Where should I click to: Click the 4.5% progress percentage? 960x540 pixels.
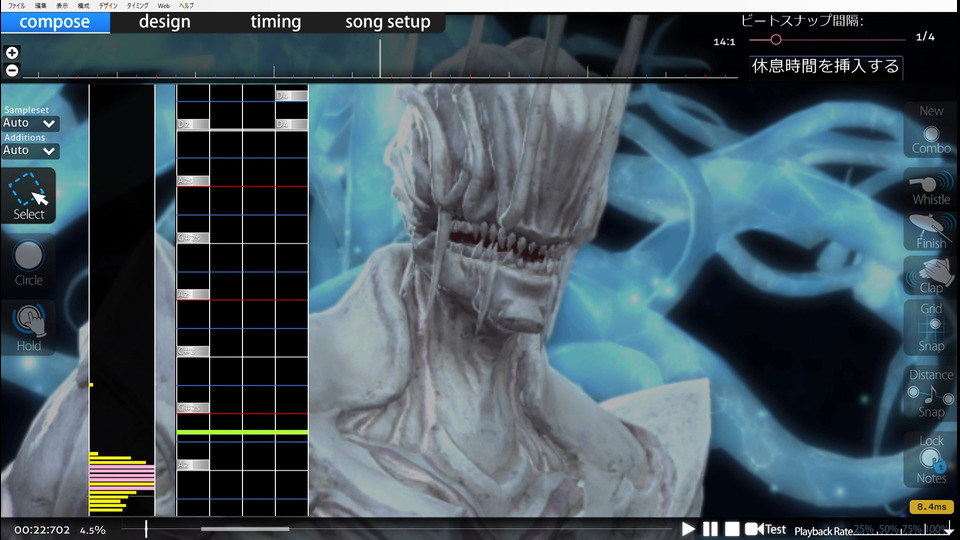click(x=92, y=530)
